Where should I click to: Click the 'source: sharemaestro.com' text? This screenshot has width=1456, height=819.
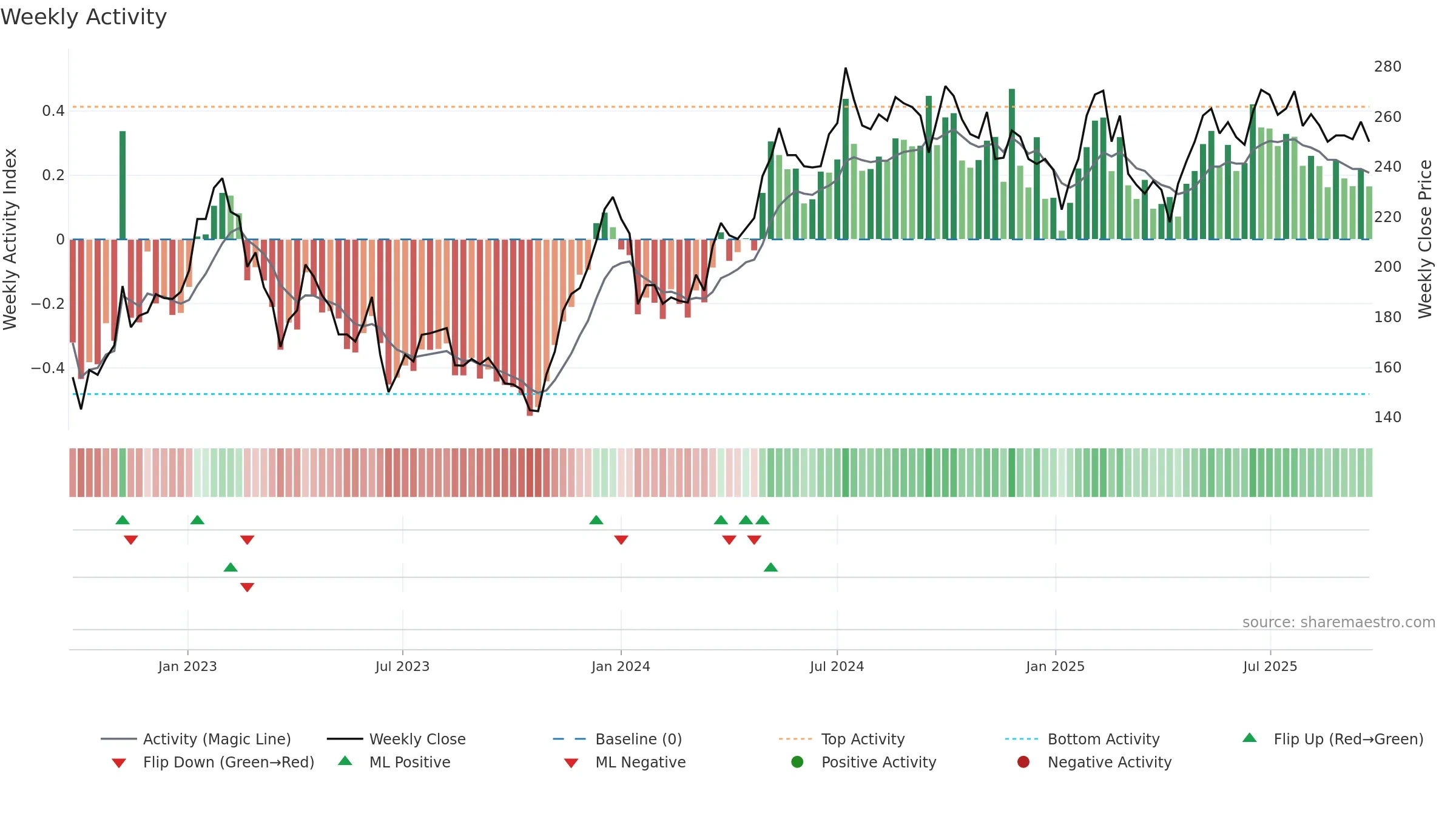pos(1339,622)
